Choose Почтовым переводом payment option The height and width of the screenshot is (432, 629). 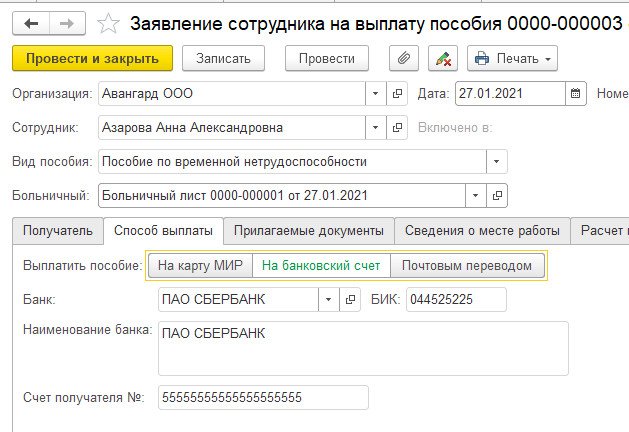click(x=468, y=266)
